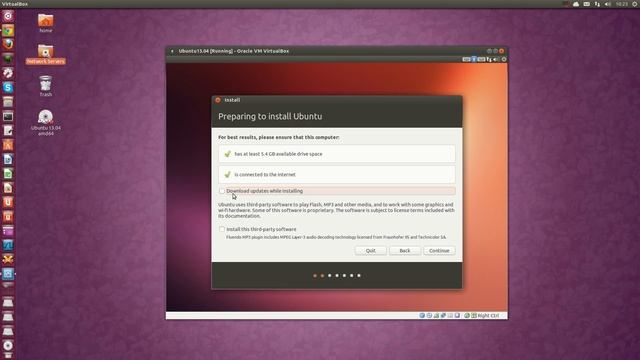This screenshot has height=360, width=640.
Task: Open network indicator in host top panel
Action: click(x=597, y=4)
